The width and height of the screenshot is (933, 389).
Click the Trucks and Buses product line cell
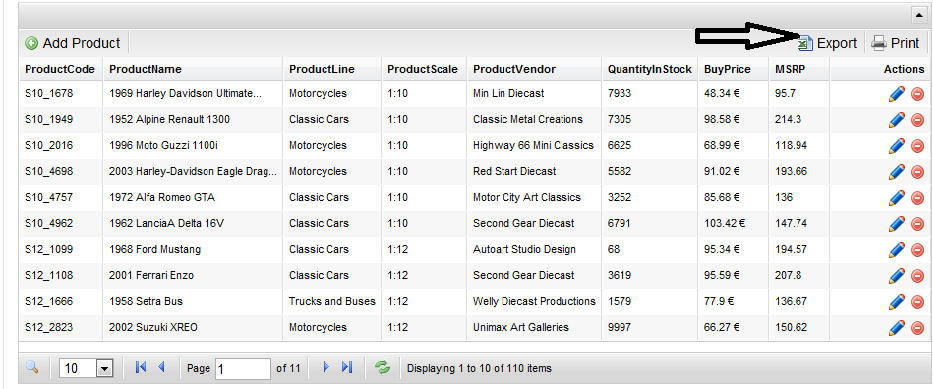(332, 302)
